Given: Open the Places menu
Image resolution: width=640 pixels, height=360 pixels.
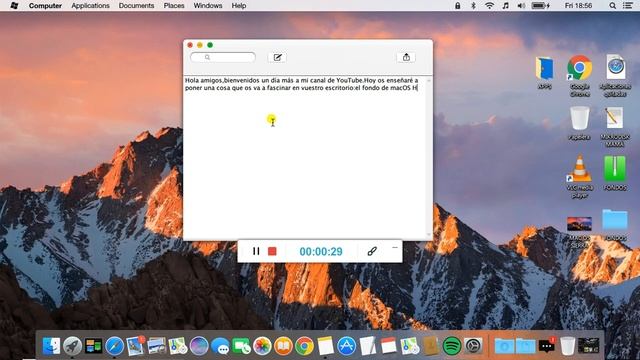Looking at the screenshot, I should (x=174, y=6).
